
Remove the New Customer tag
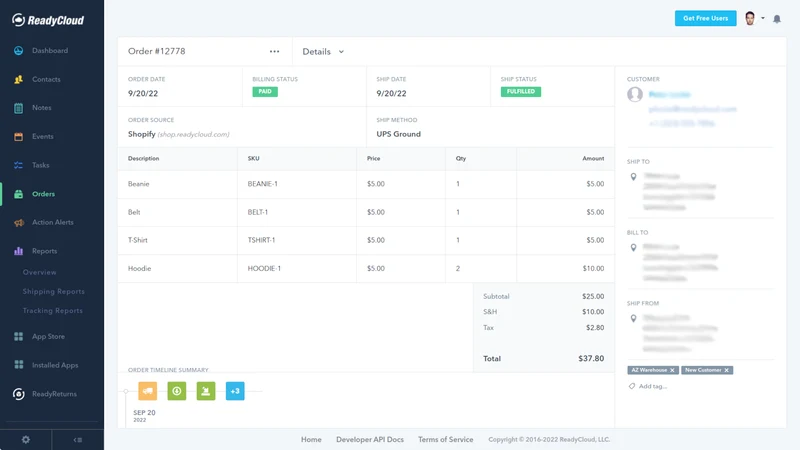coord(727,370)
